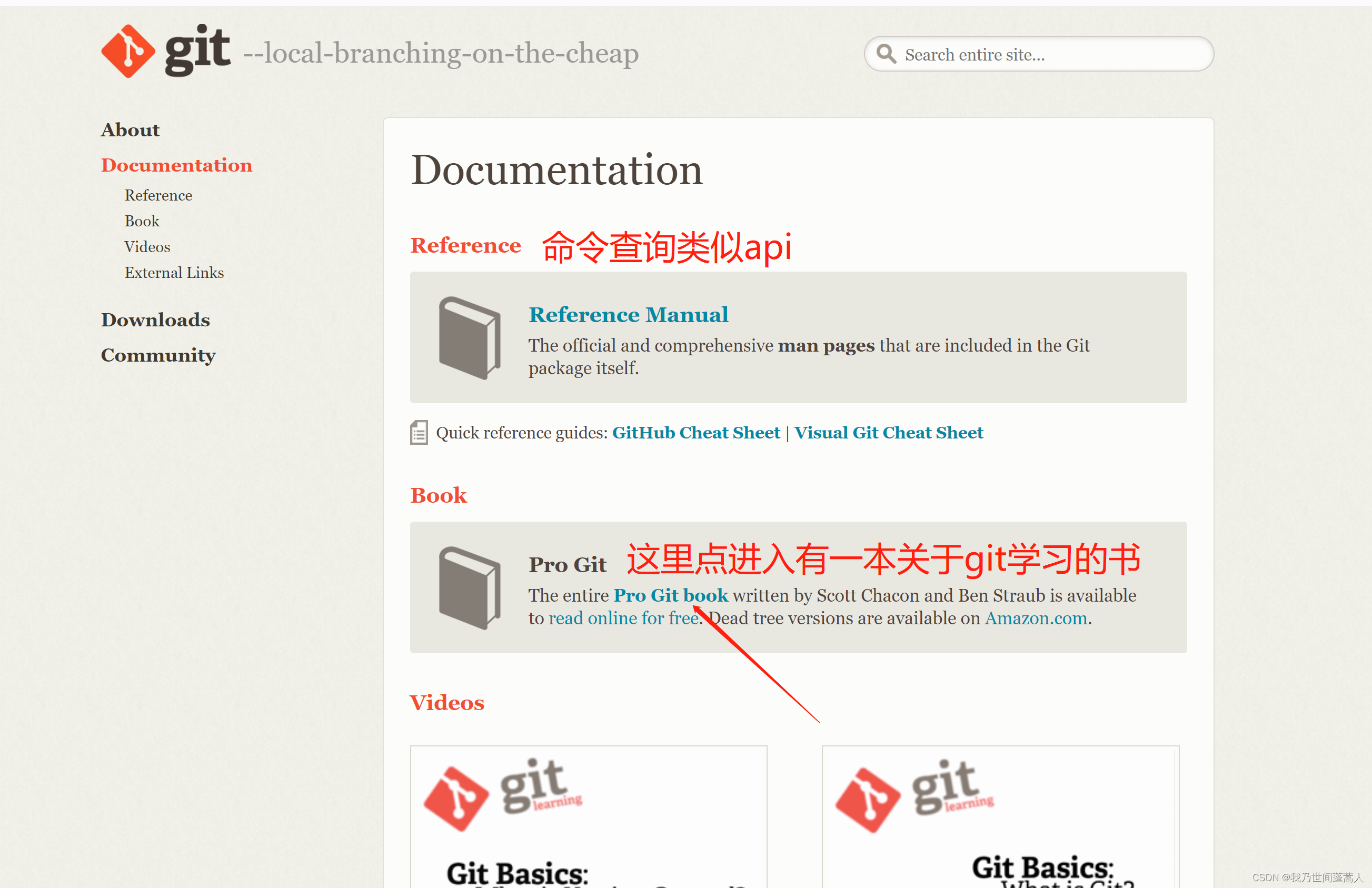Focus the Search entire site field
1372x888 pixels.
pyautogui.click(x=1039, y=54)
